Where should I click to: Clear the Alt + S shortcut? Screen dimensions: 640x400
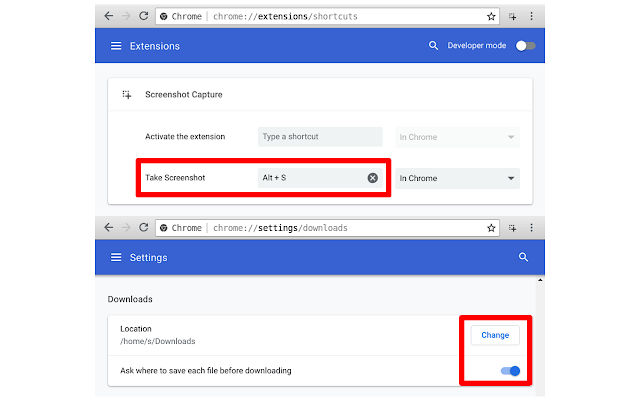tap(372, 178)
